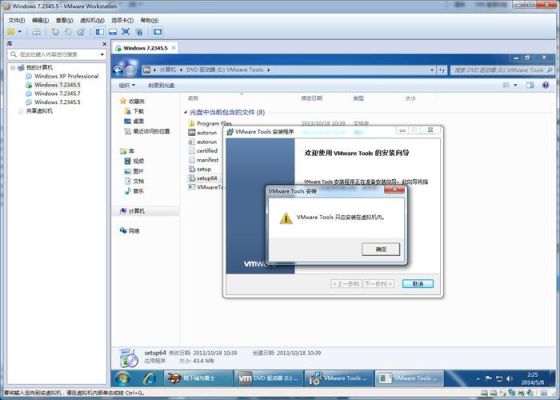560x400 pixels.
Task: Collapse the My Computer (我的计算机) tree node
Action: (x=13, y=68)
